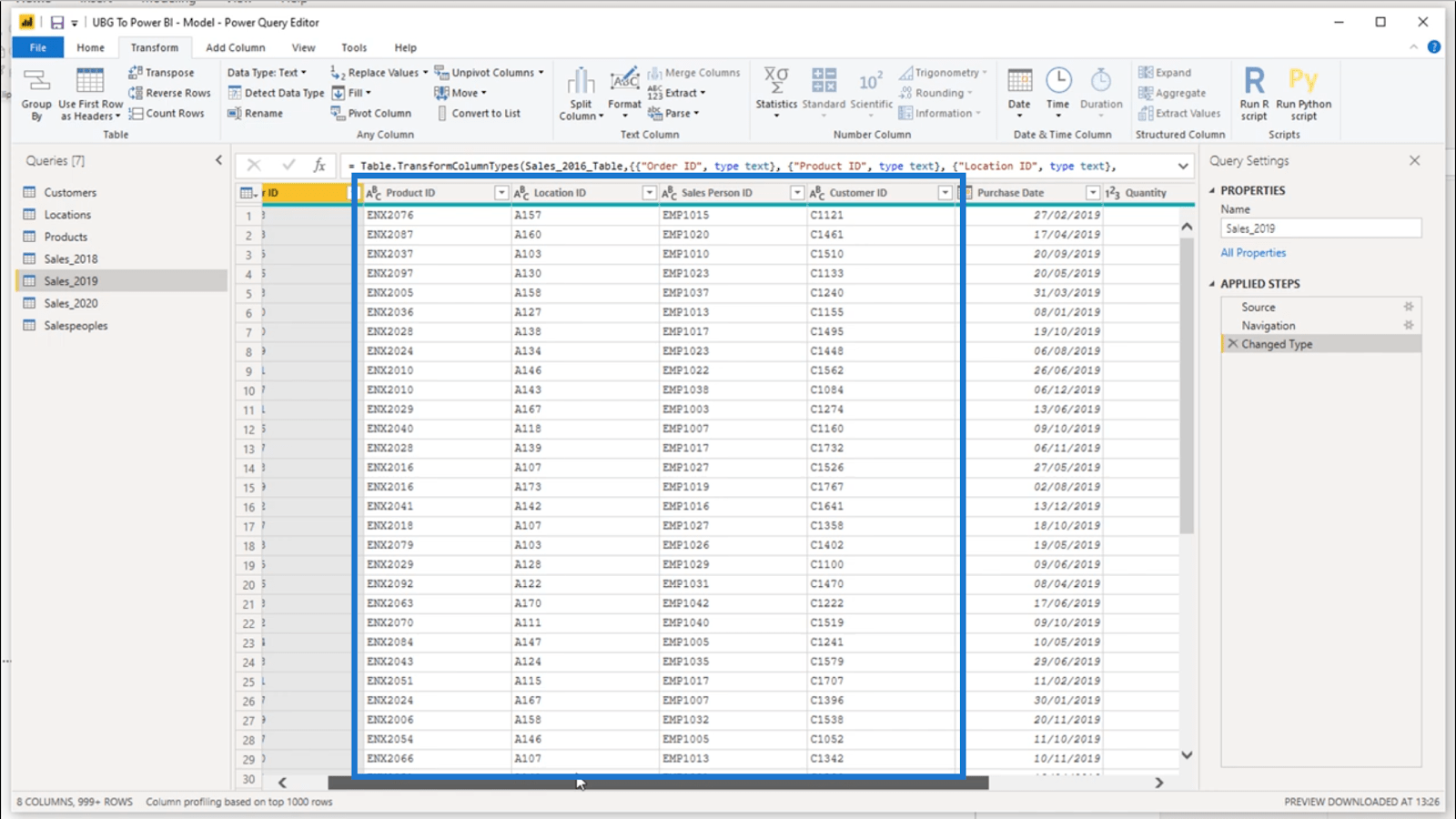Open Power Query help icon

pos(1434,47)
